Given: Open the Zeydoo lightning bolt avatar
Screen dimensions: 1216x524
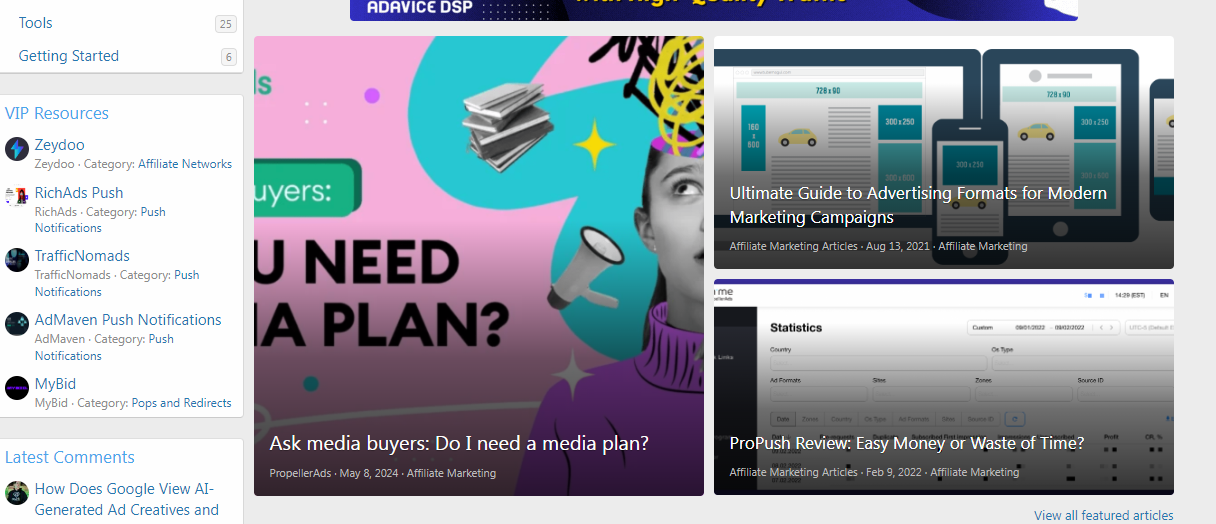Looking at the screenshot, I should pyautogui.click(x=17, y=149).
